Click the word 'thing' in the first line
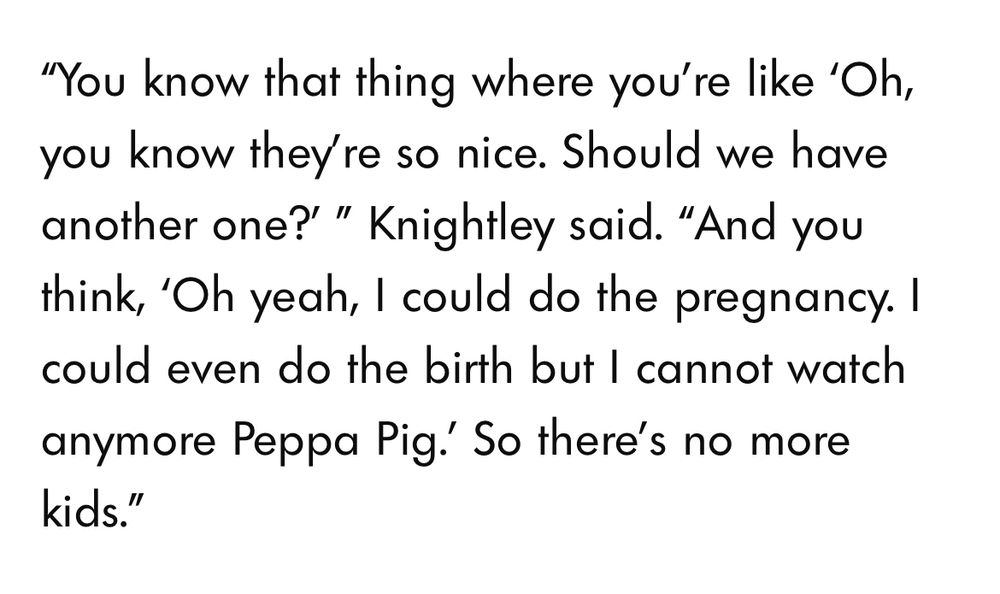Image resolution: width=1000 pixels, height=594 pixels. pyautogui.click(x=405, y=81)
